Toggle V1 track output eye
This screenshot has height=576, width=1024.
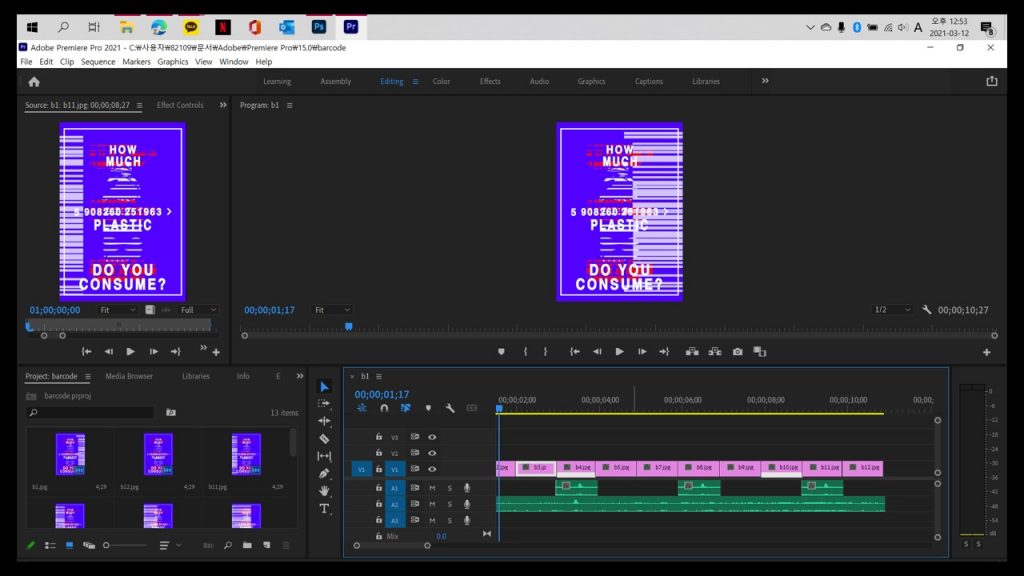coord(432,469)
